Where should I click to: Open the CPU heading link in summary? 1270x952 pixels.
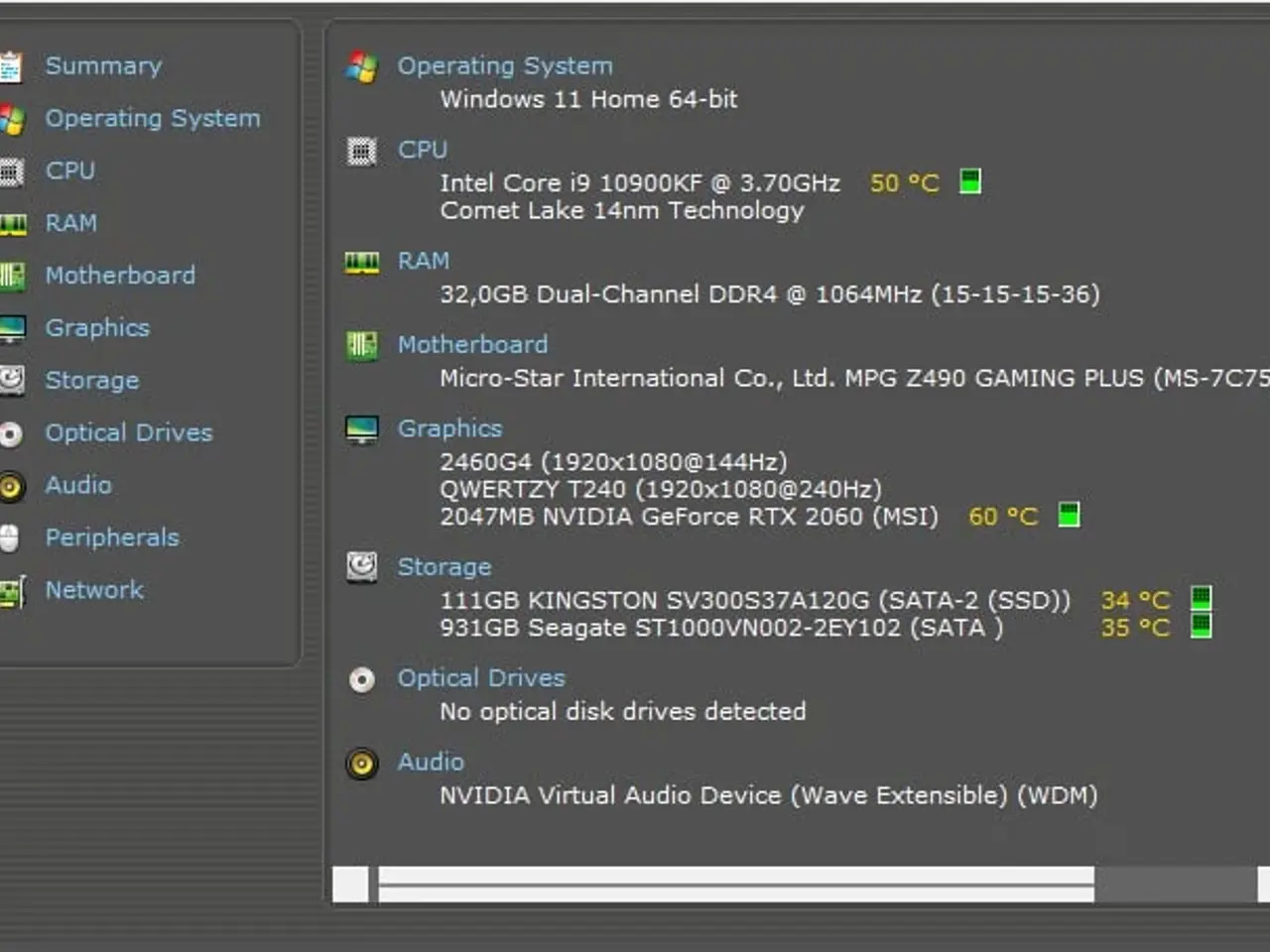(423, 150)
